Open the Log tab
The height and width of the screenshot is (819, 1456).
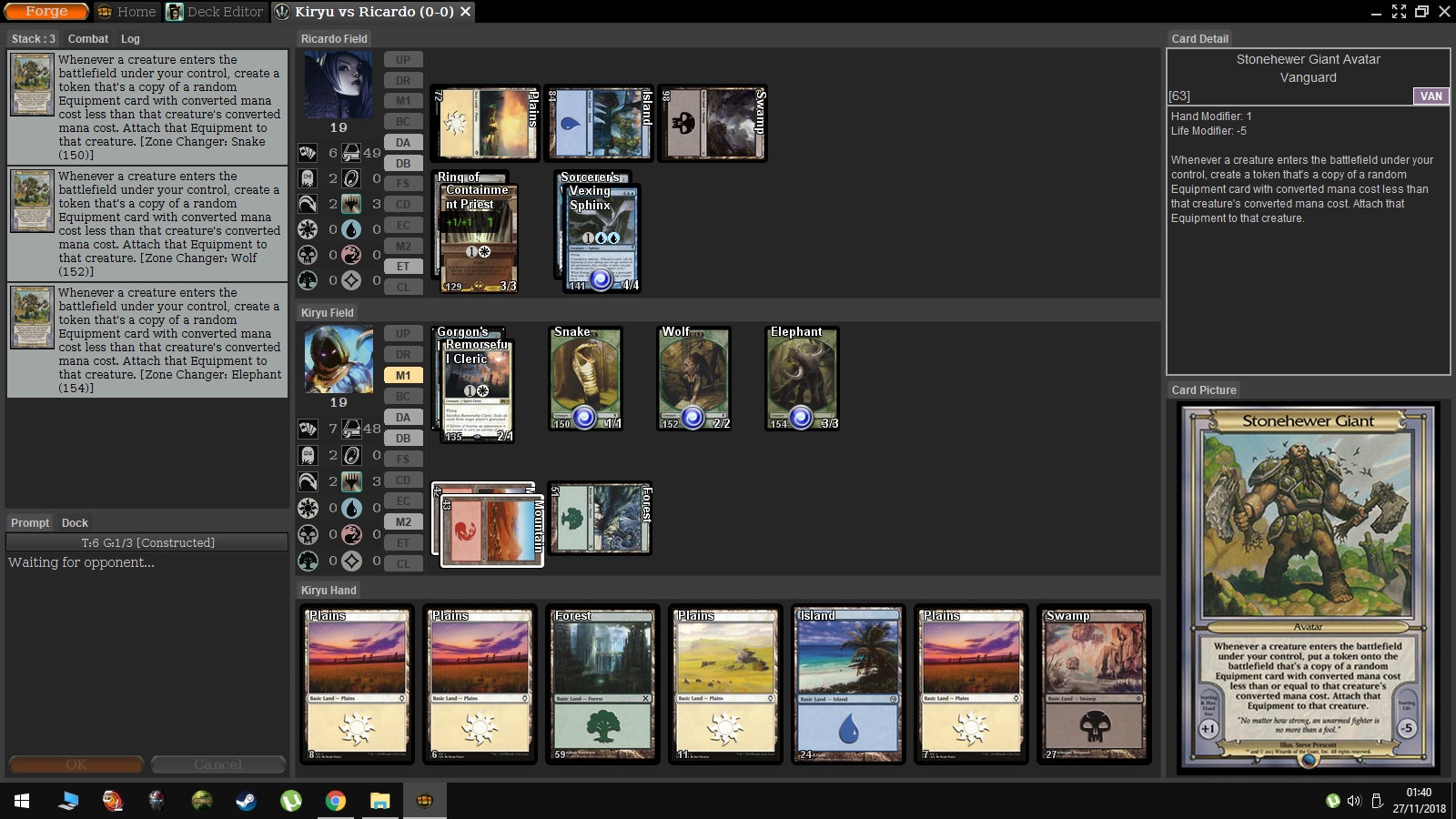pos(130,39)
